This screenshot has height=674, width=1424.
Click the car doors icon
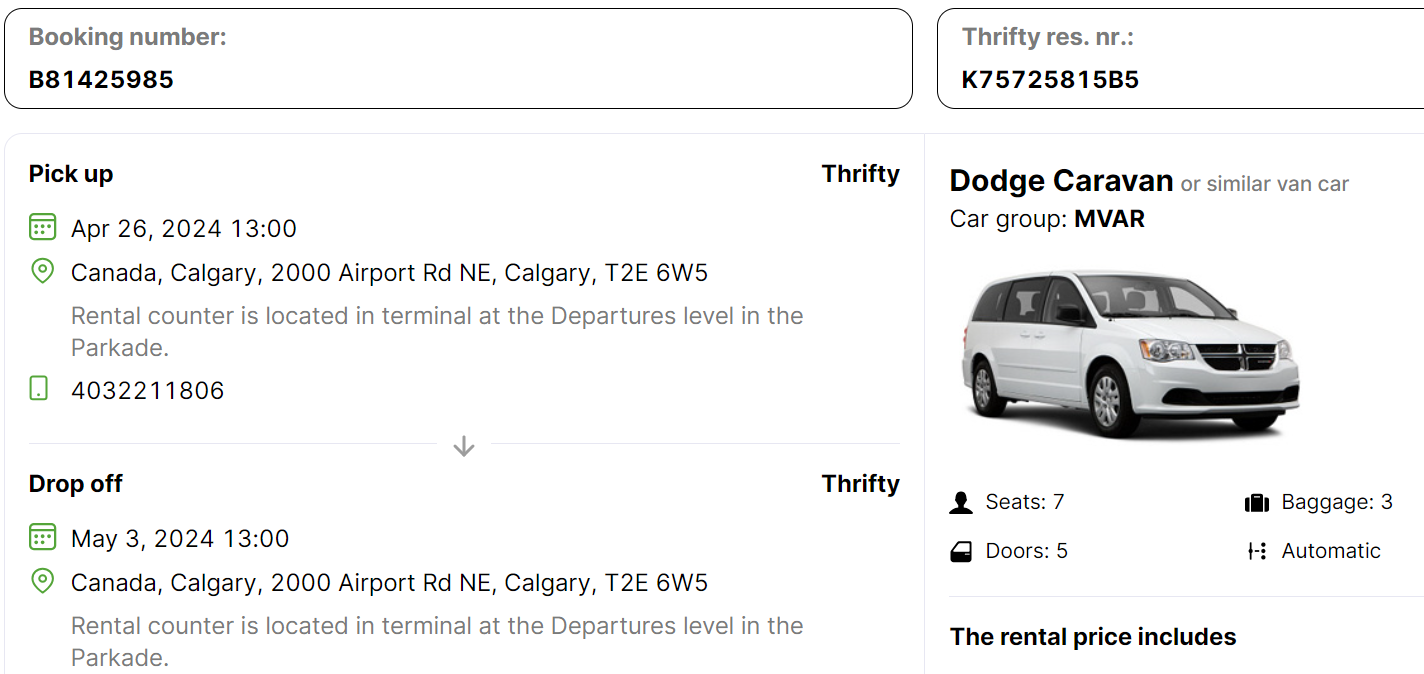coord(961,551)
